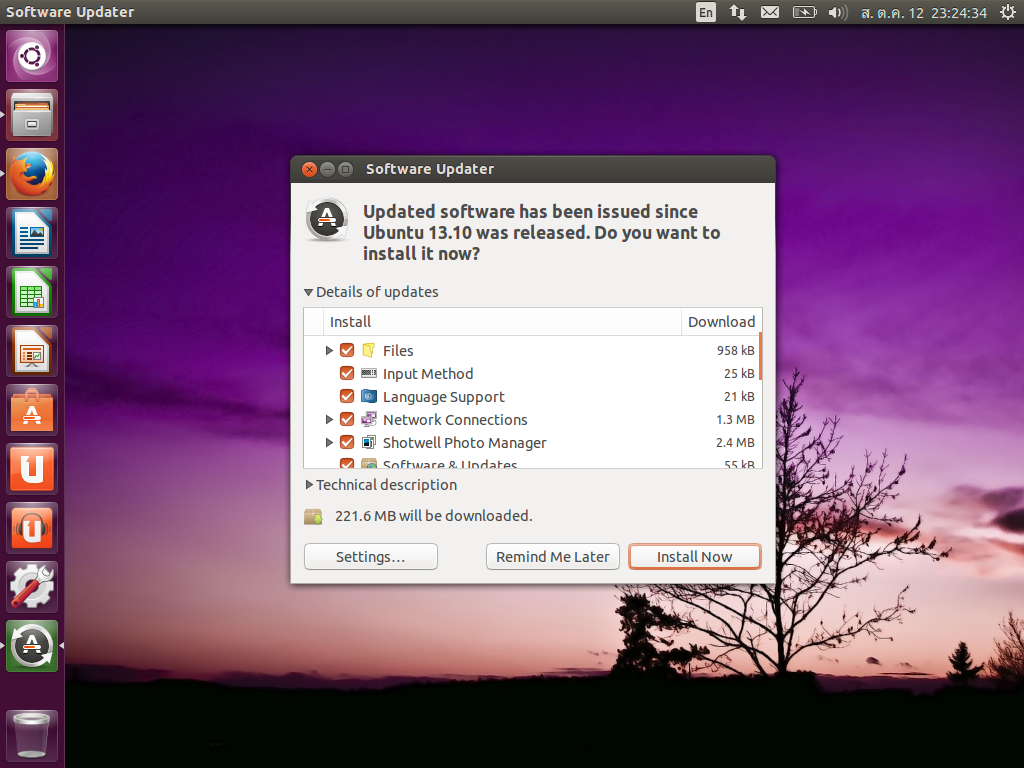The width and height of the screenshot is (1024, 768).
Task: Open LibreOffice Writer from launcher
Action: pyautogui.click(x=32, y=233)
